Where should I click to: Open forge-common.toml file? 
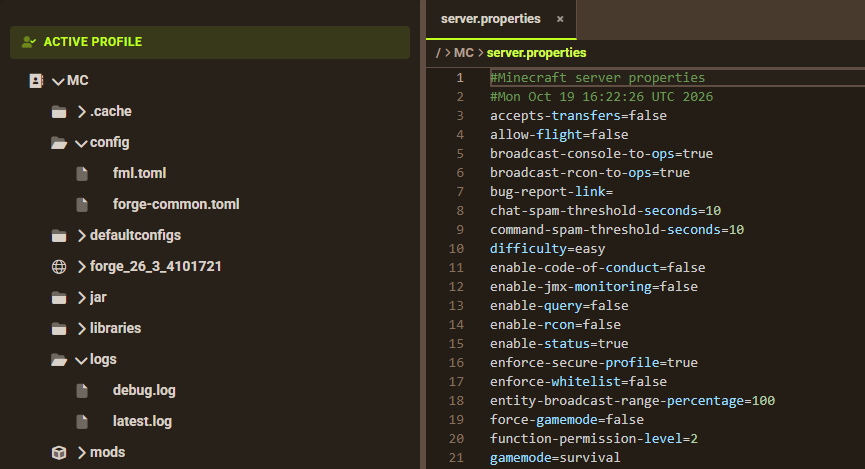click(x=176, y=204)
